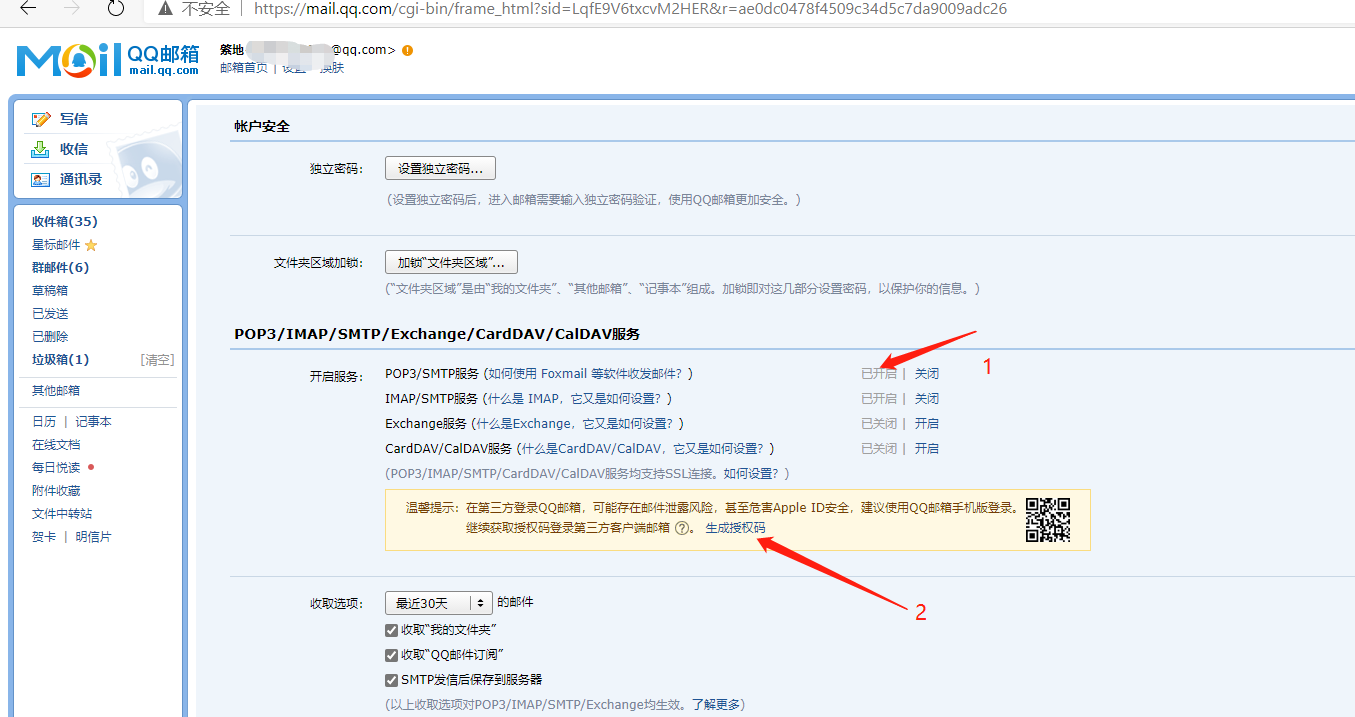Click the 写信 compose mail icon
Screen dimensions: 1355x717
(40, 118)
